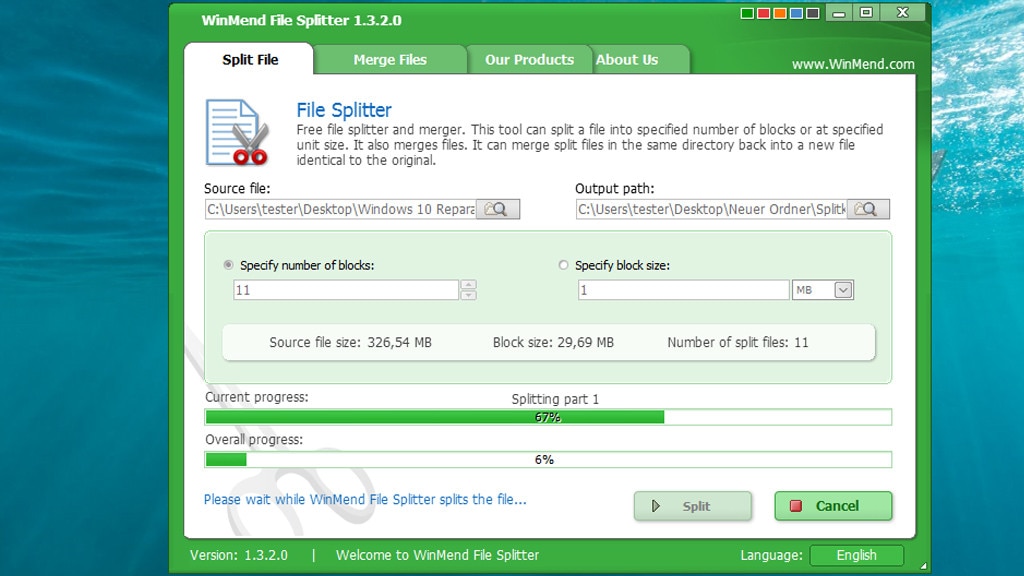Browse for the output path folder

pos(868,209)
